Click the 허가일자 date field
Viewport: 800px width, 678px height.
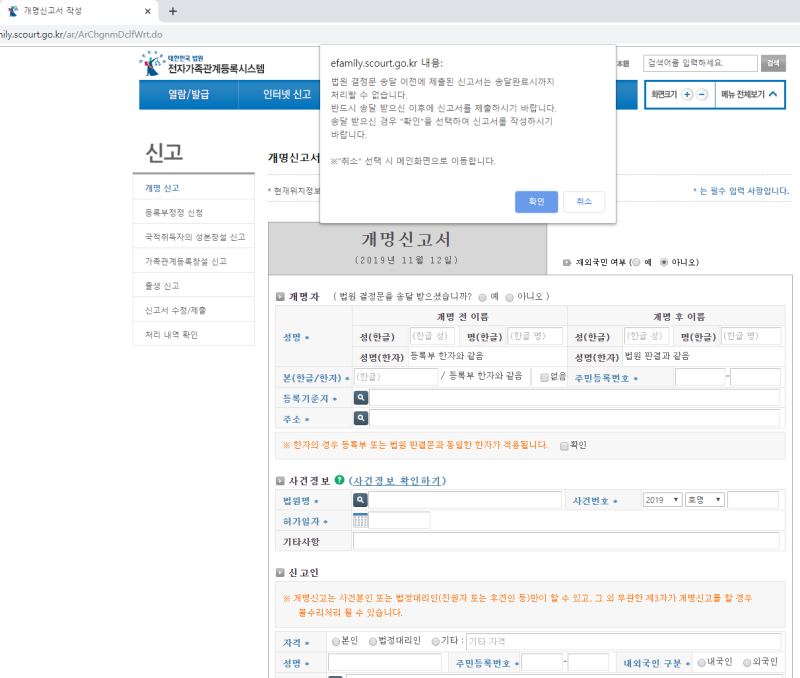pos(399,521)
